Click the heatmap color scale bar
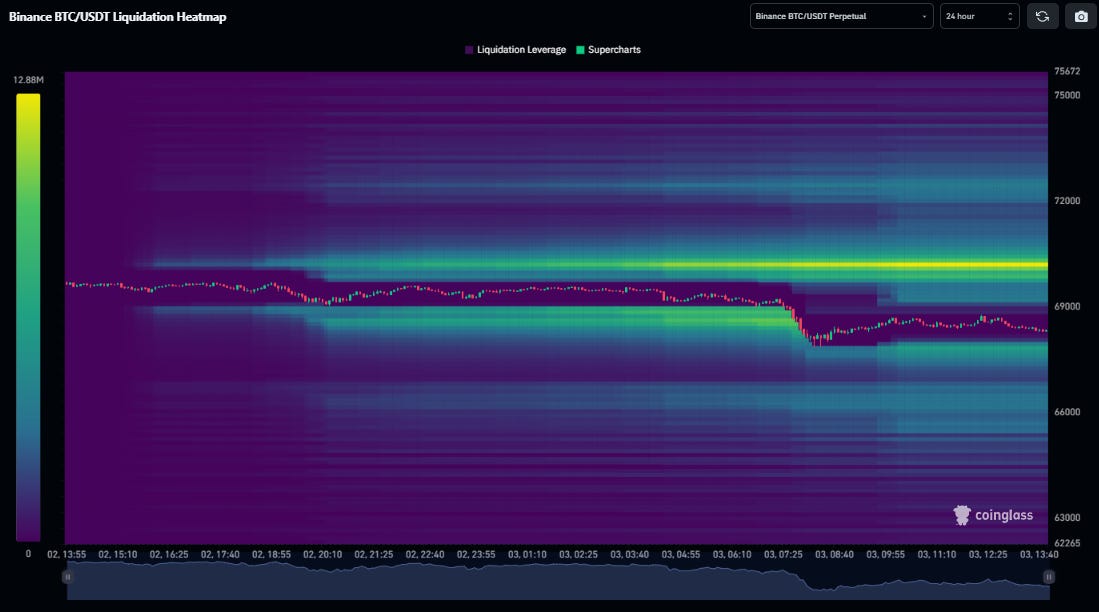Image resolution: width=1099 pixels, height=612 pixels. click(x=28, y=318)
